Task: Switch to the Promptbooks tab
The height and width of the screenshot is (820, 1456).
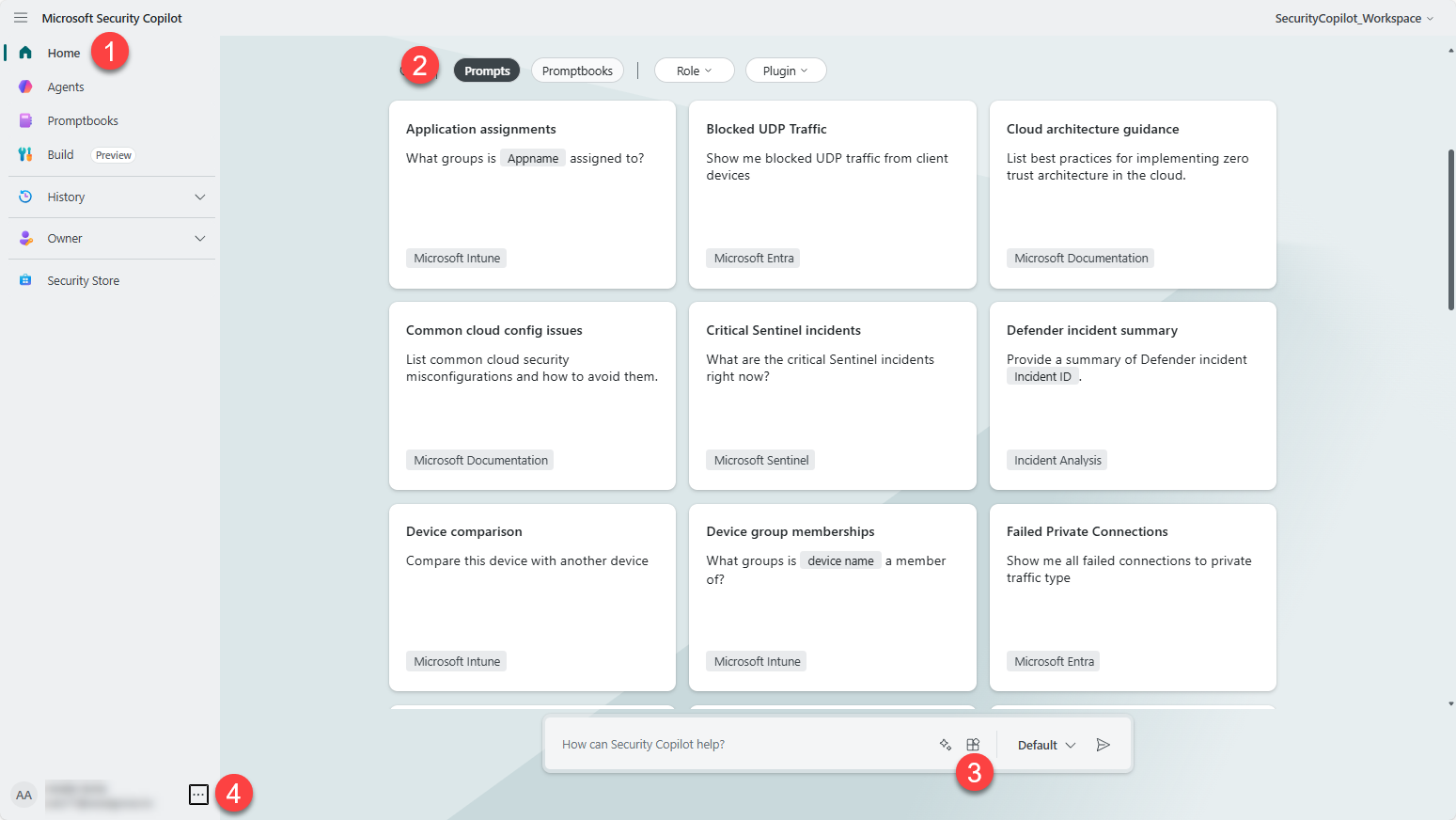Action: (576, 70)
